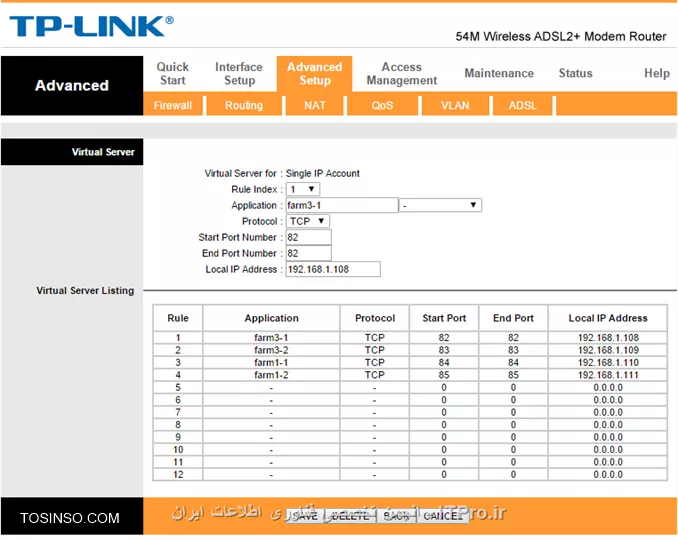Click the Start Port Number field
Viewport: 678px width, 540px height.
click(x=308, y=237)
